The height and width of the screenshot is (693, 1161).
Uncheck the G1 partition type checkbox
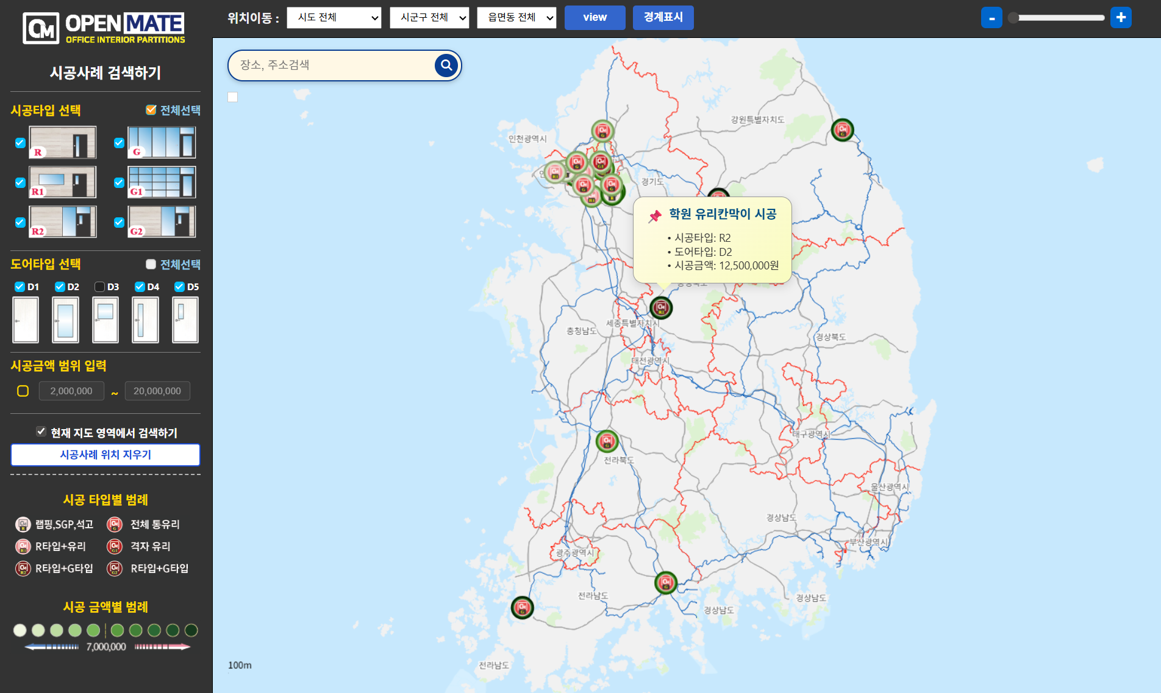tap(119, 183)
